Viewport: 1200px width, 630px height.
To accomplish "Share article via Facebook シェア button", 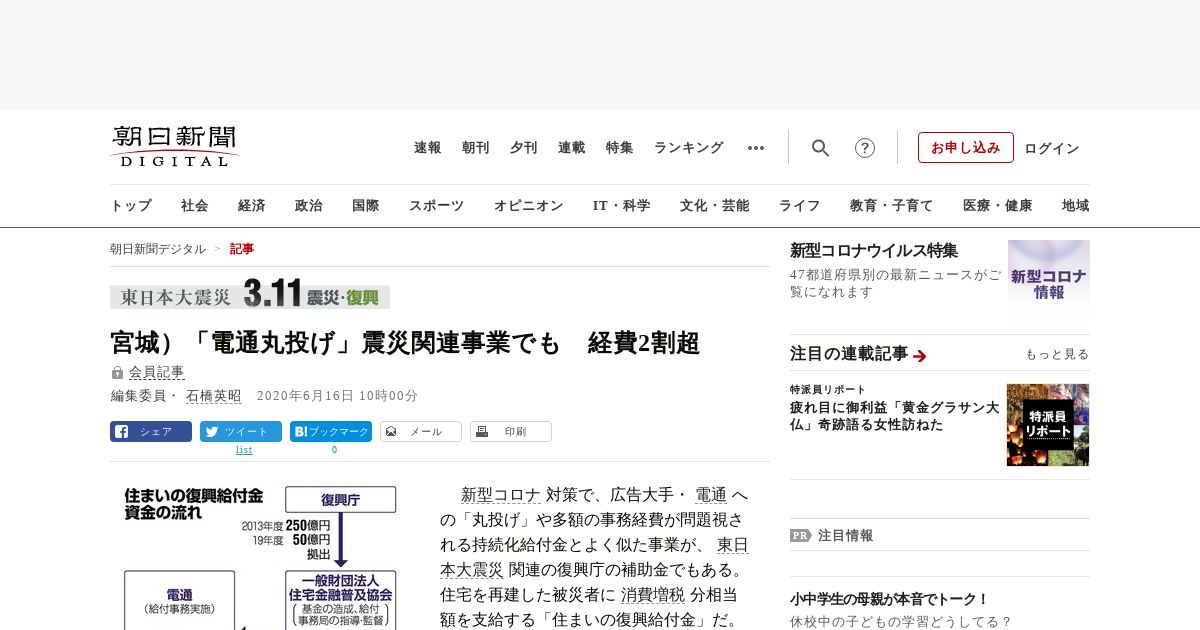I will 151,432.
